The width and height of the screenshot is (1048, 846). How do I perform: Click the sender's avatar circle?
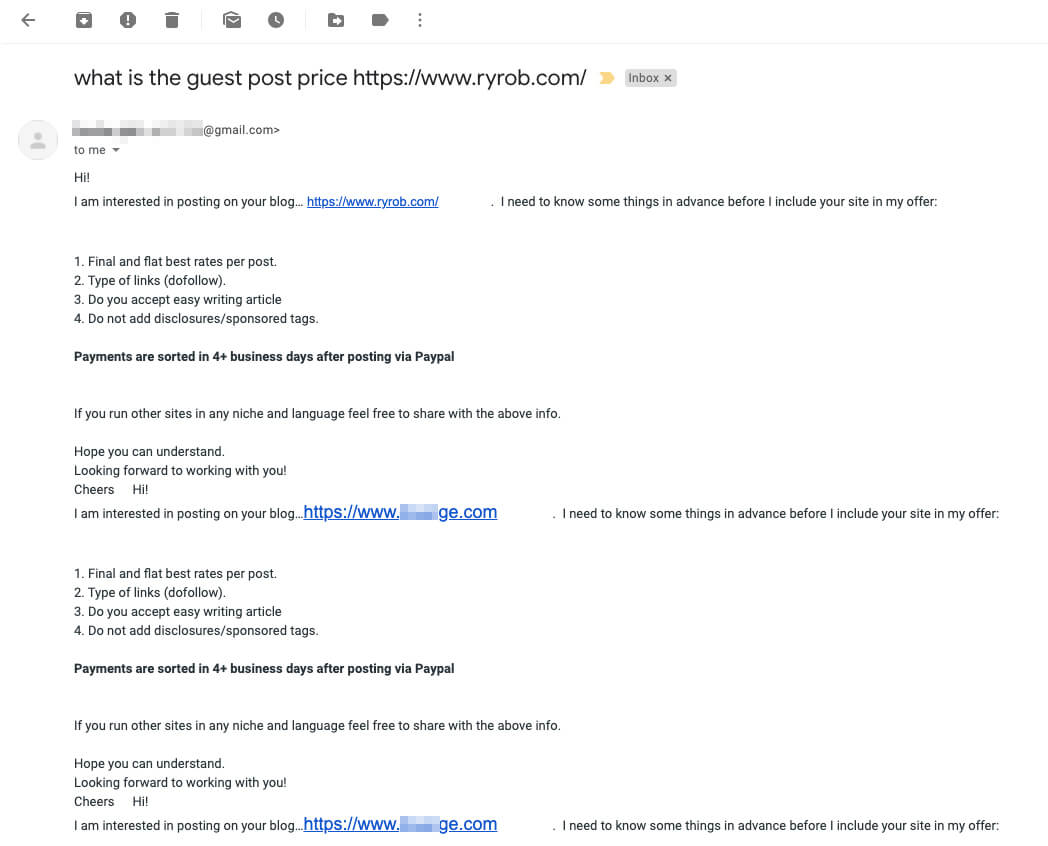37,140
